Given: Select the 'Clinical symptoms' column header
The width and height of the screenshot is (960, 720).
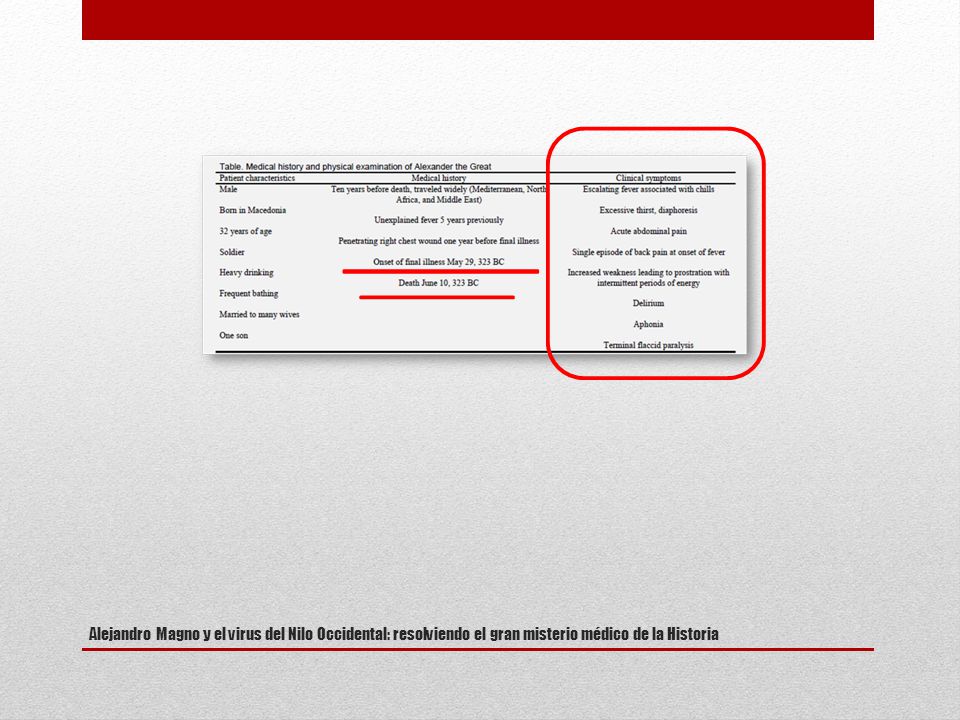Looking at the screenshot, I should click(648, 178).
